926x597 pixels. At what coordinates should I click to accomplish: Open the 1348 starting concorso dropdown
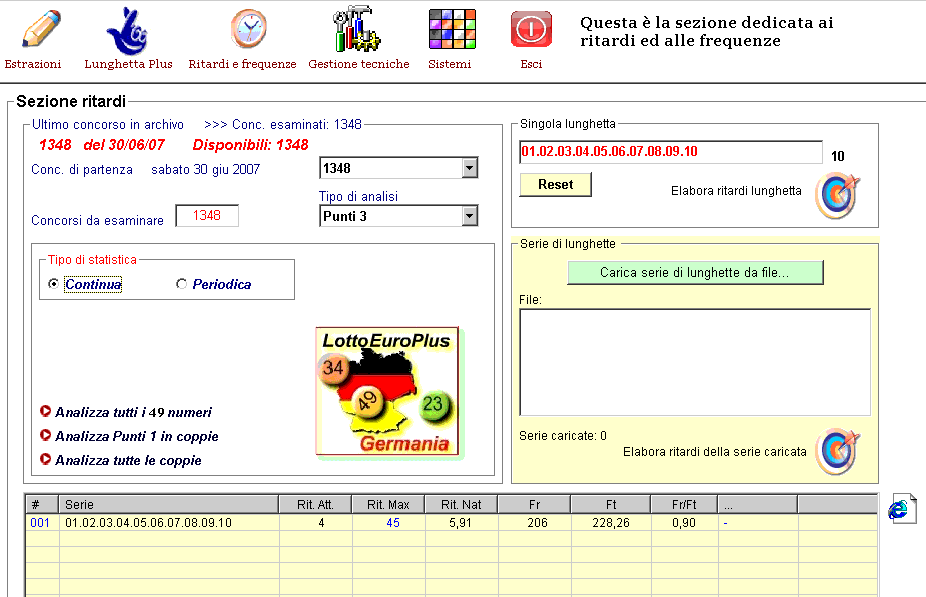(x=469, y=168)
